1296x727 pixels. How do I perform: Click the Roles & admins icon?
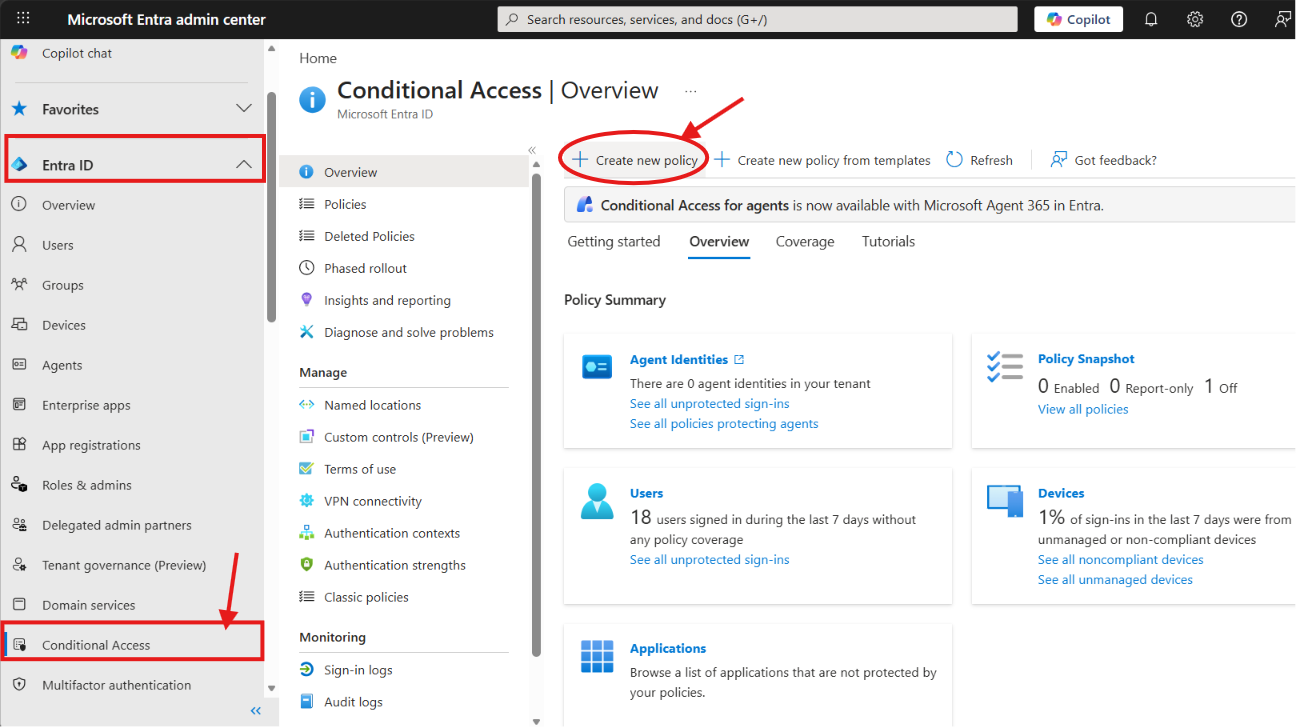pyautogui.click(x=19, y=485)
